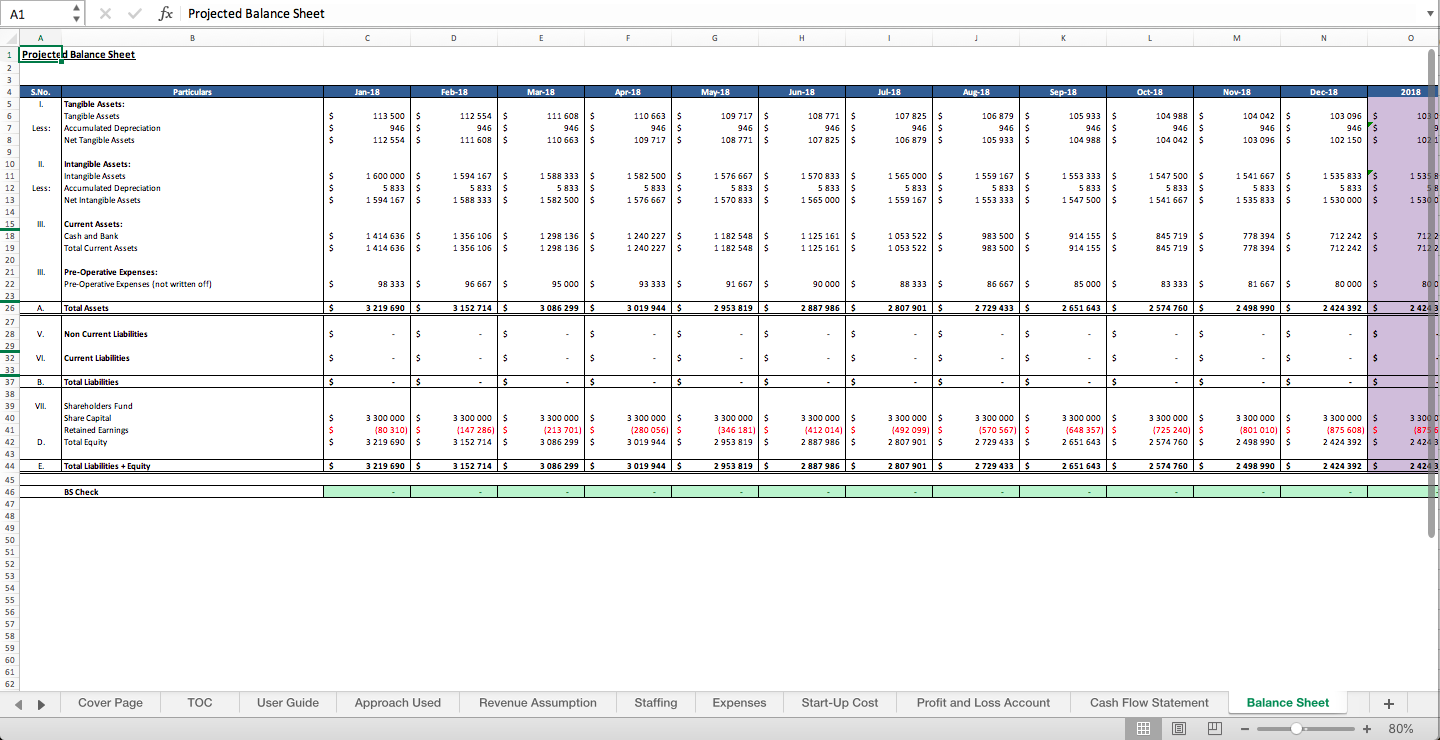Select the Net Intangible Assets row label
1440x740 pixels.
[x=192, y=200]
